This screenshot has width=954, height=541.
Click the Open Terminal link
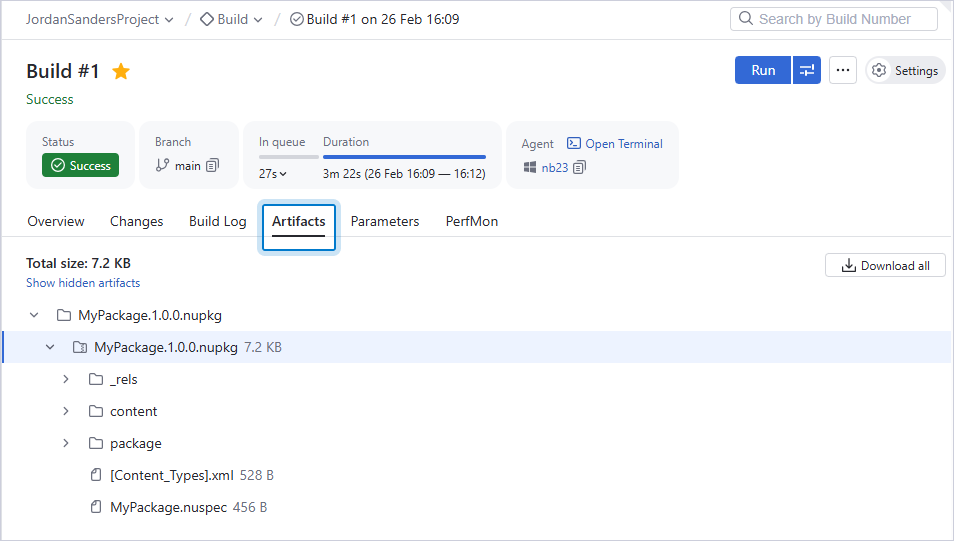(x=615, y=144)
